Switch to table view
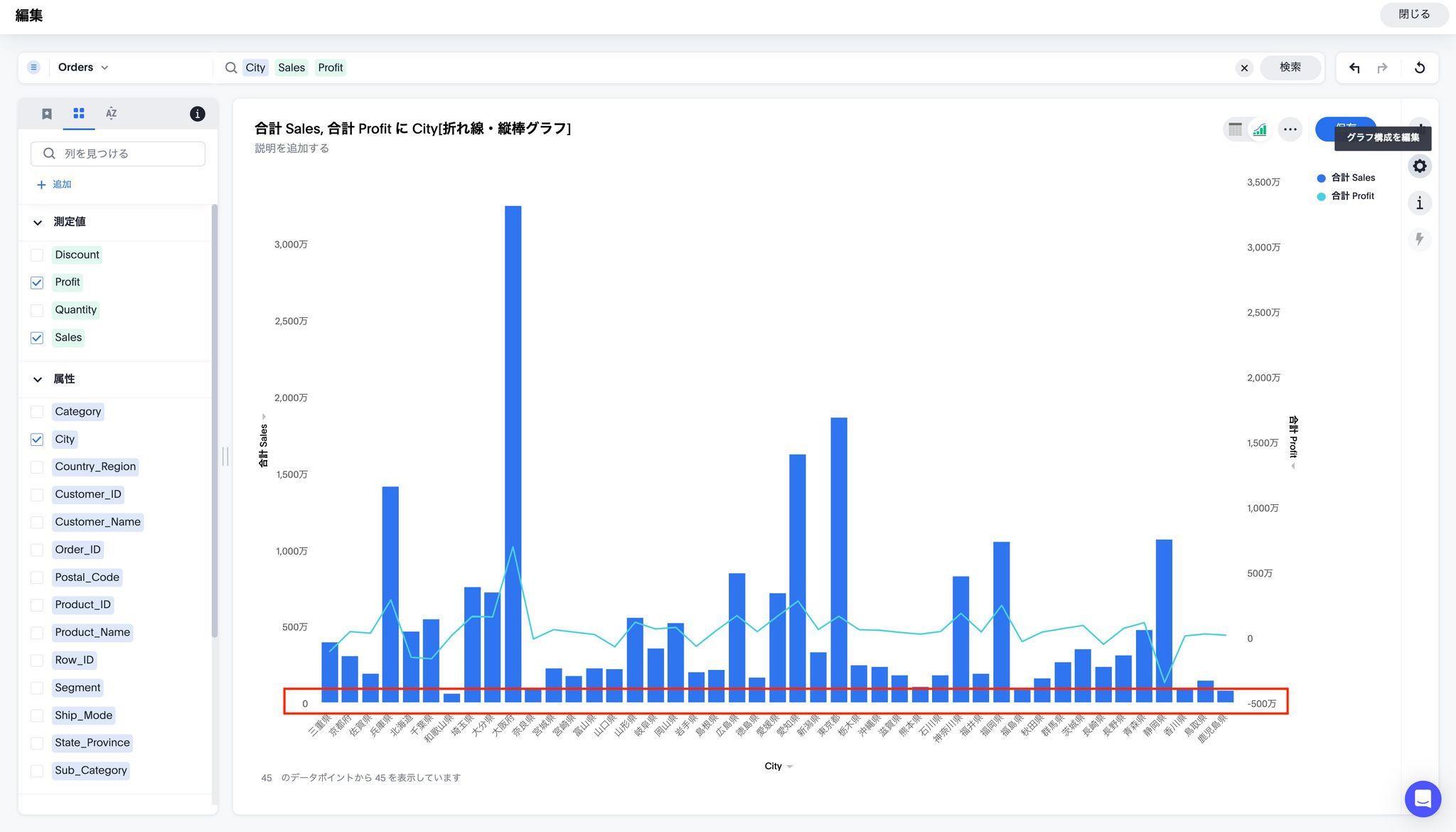 pos(1236,129)
